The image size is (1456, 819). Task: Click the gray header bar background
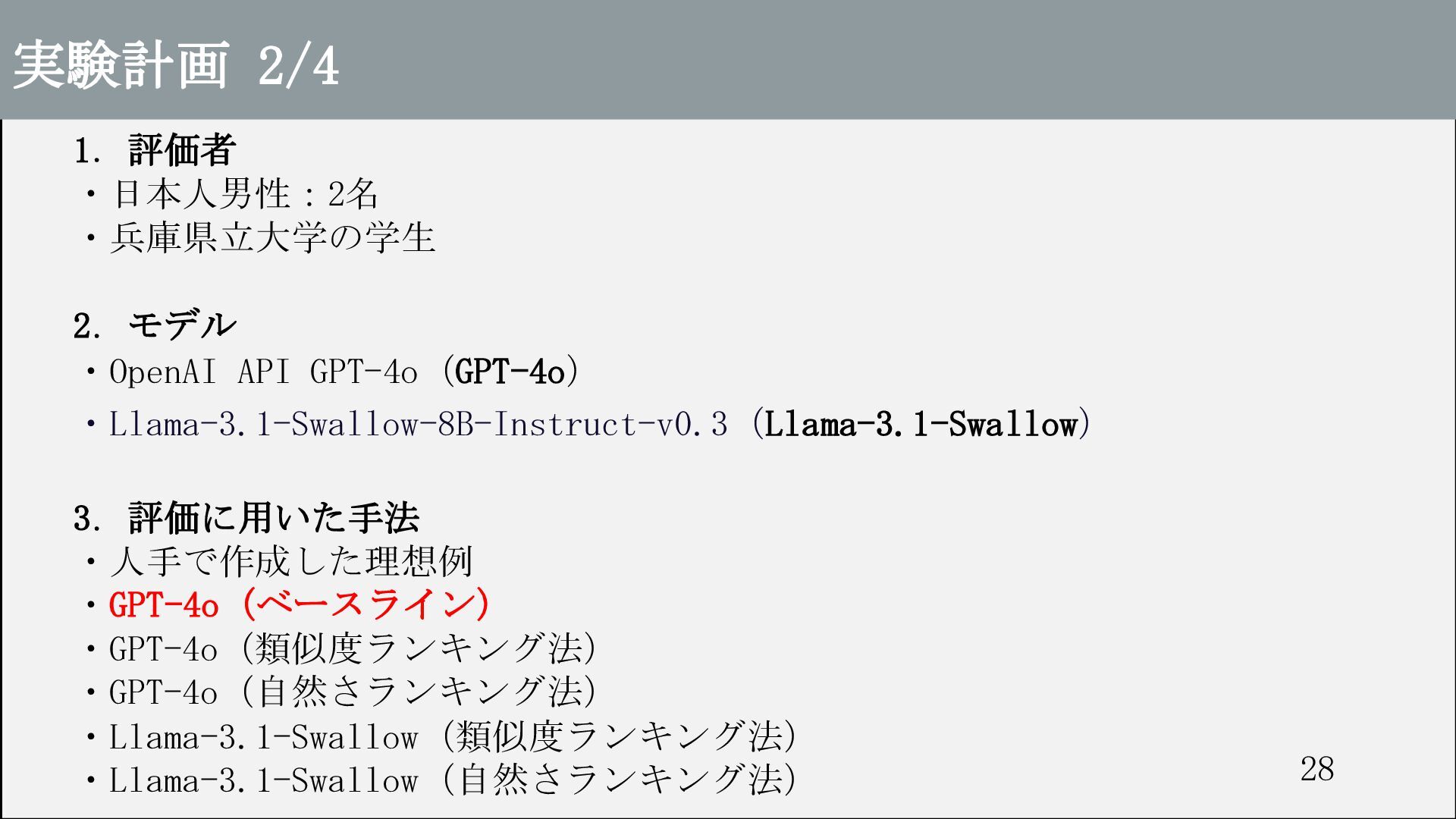[895, 59]
